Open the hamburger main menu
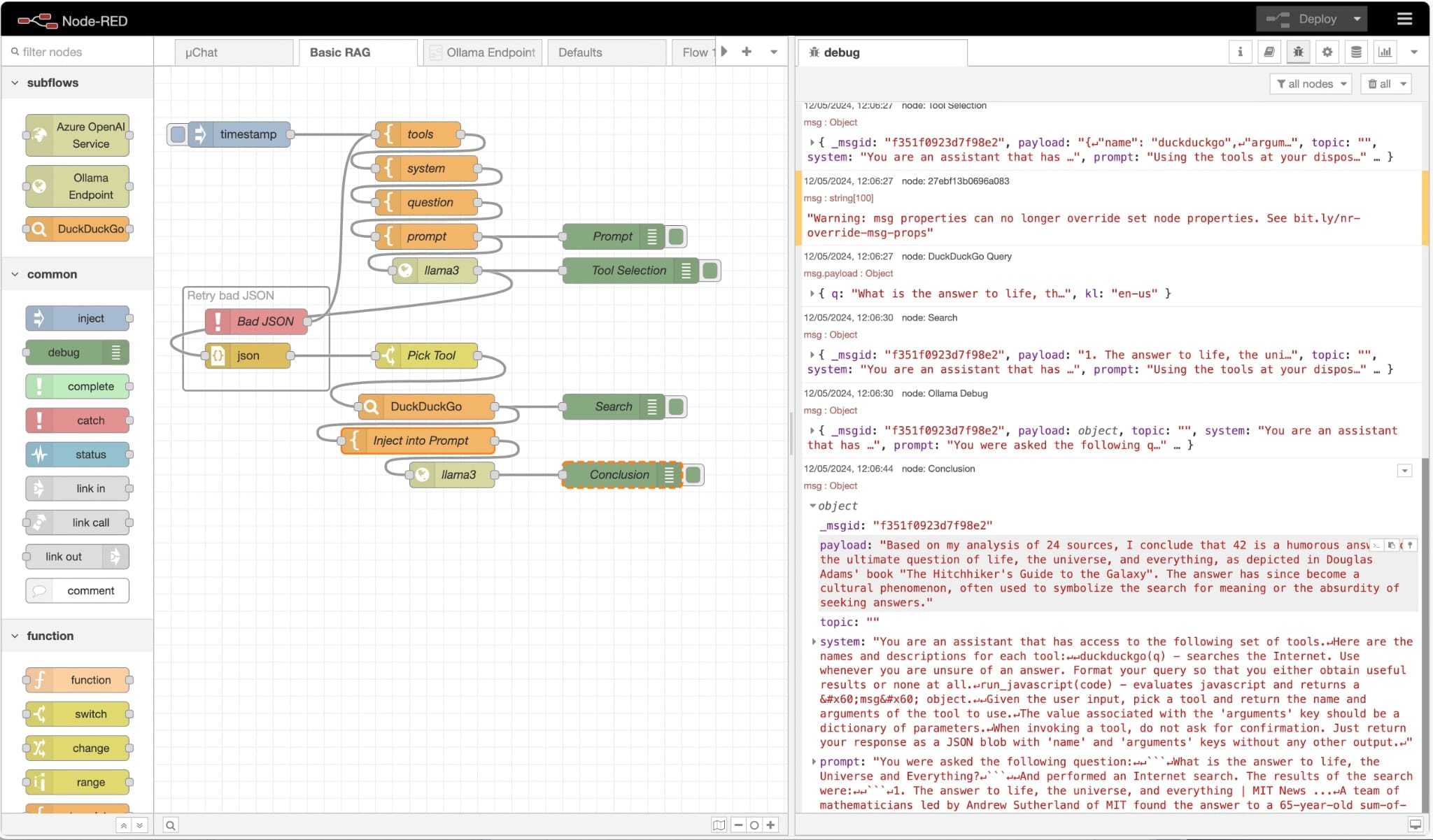 pos(1404,19)
